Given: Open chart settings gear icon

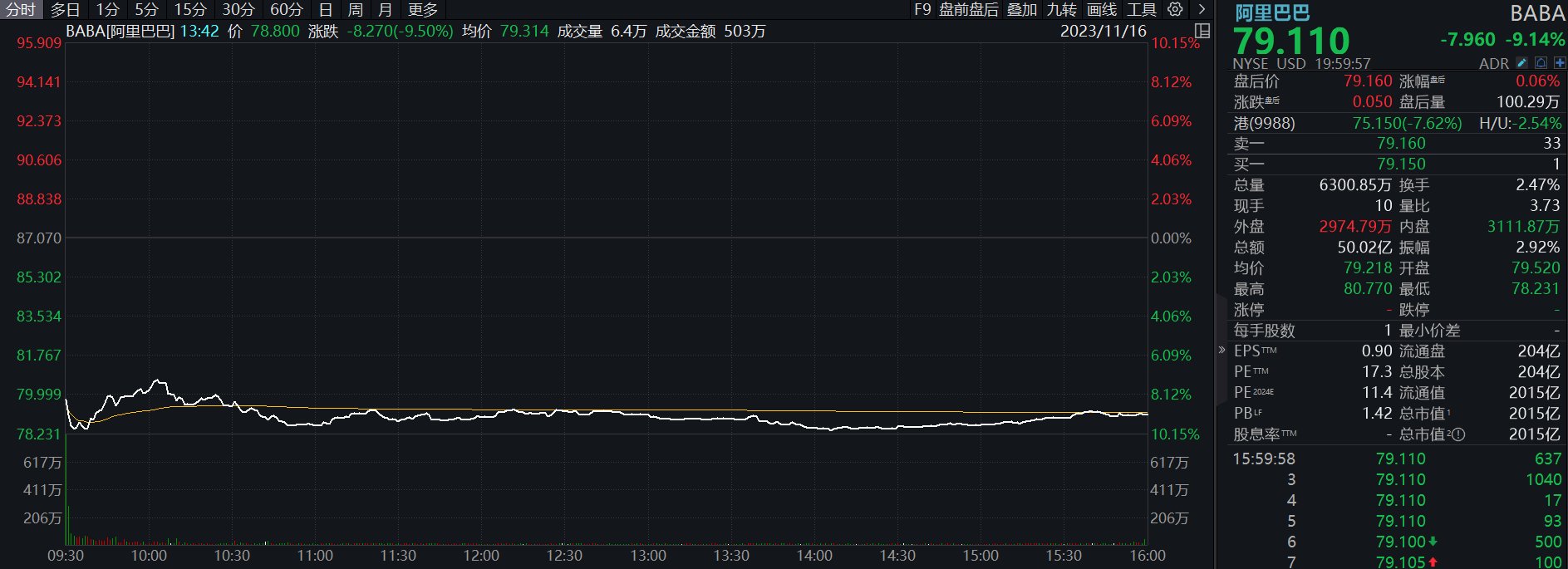Looking at the screenshot, I should tap(1175, 9).
